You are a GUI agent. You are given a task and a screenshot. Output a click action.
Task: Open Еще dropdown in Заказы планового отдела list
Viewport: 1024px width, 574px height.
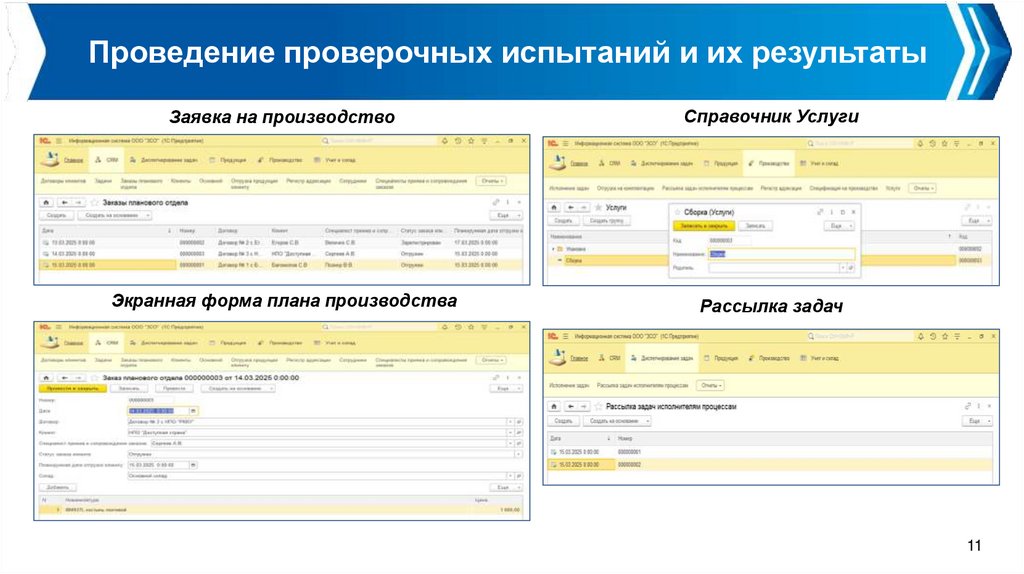[506, 215]
